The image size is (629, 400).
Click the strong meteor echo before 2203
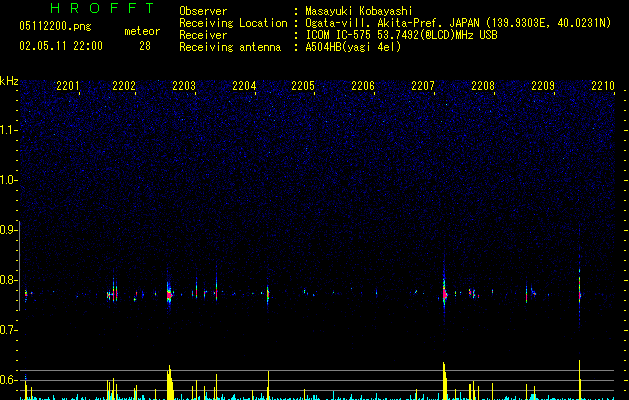[169, 295]
